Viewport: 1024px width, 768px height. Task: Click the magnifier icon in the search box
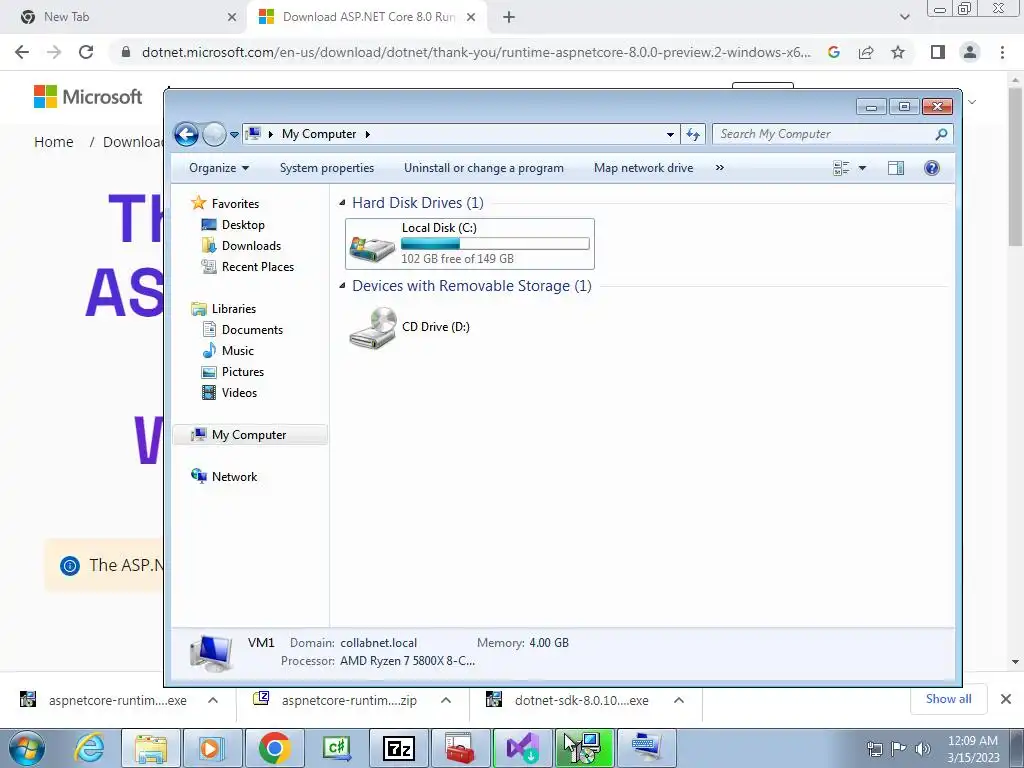tap(941, 135)
